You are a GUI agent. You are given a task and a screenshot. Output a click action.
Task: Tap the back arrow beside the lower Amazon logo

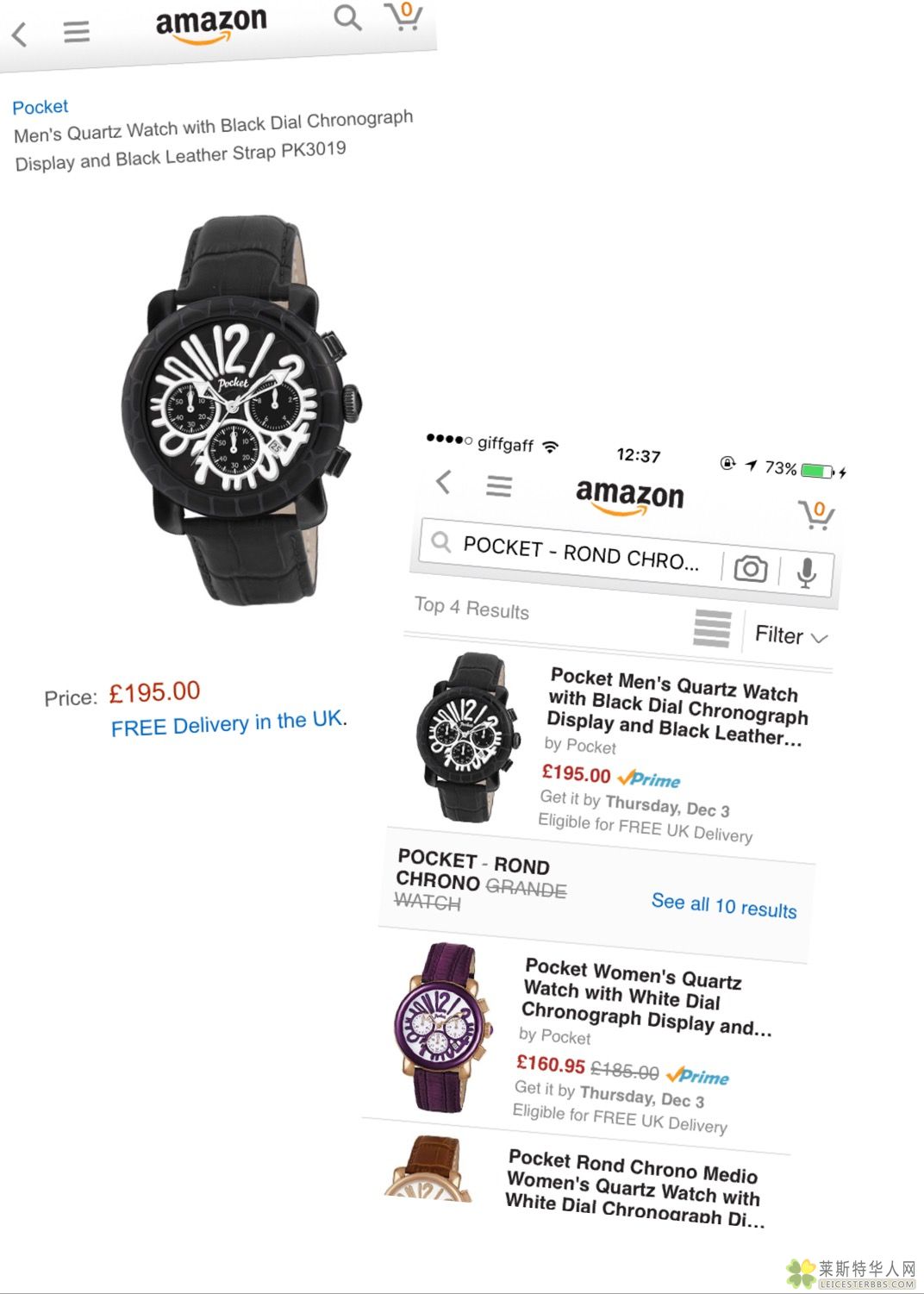pyautogui.click(x=444, y=482)
